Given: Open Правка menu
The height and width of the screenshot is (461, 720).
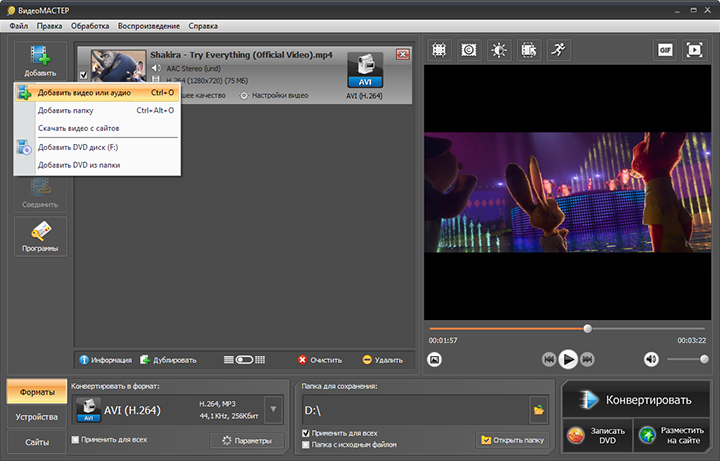Looking at the screenshot, I should (49, 26).
